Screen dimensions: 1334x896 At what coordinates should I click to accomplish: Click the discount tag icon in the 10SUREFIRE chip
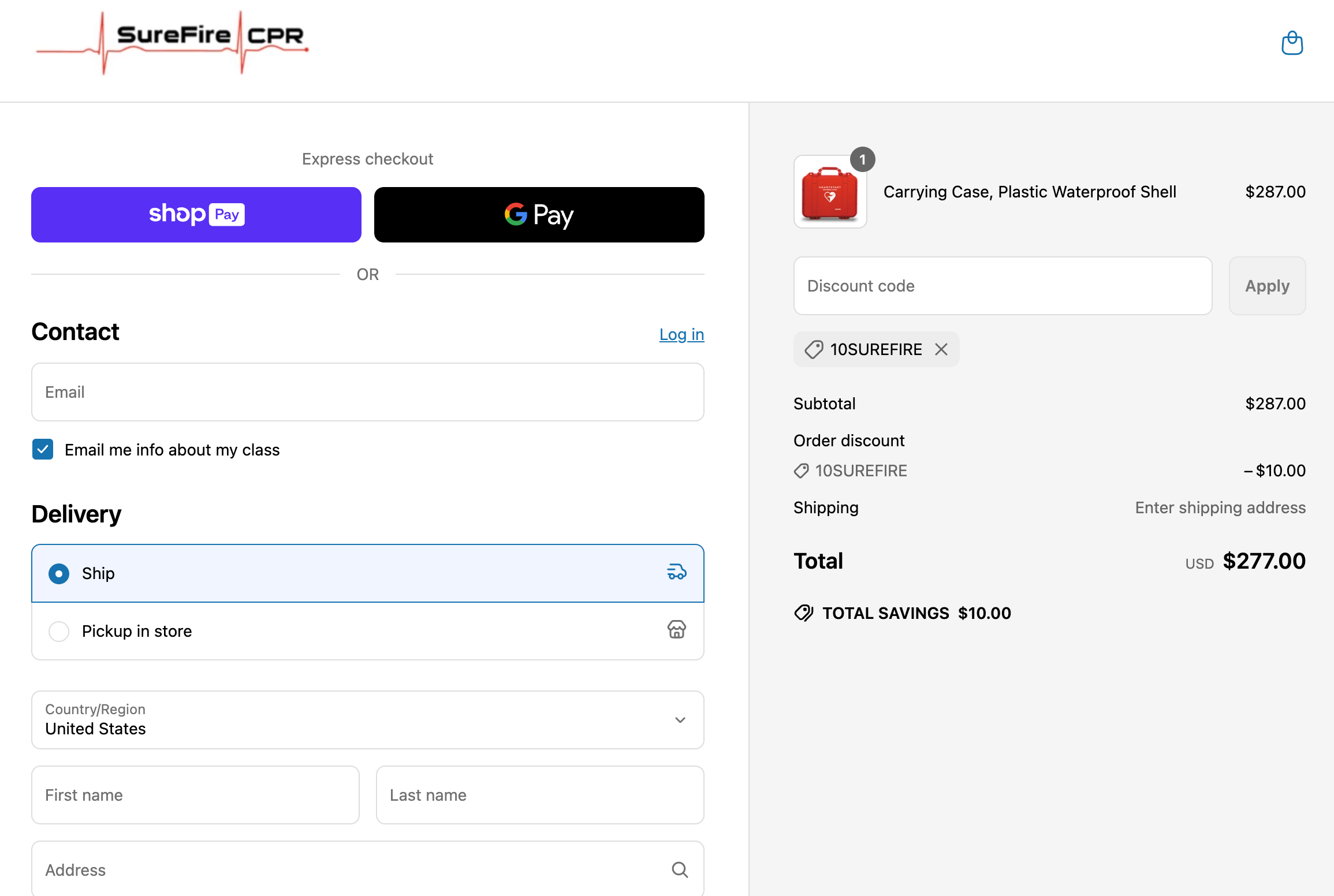[814, 349]
